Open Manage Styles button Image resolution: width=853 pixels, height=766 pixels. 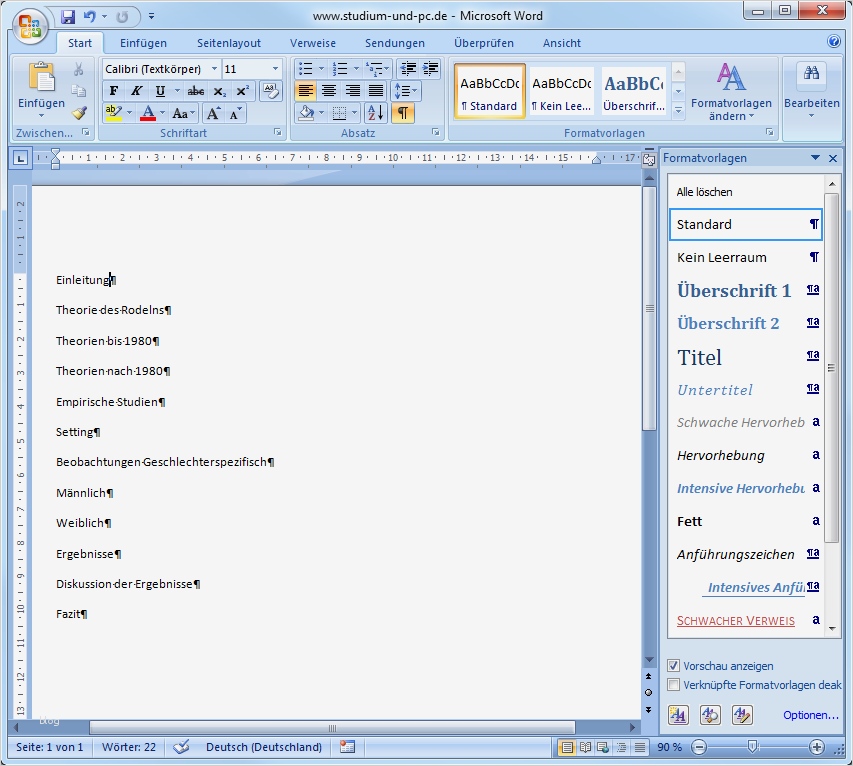point(743,715)
